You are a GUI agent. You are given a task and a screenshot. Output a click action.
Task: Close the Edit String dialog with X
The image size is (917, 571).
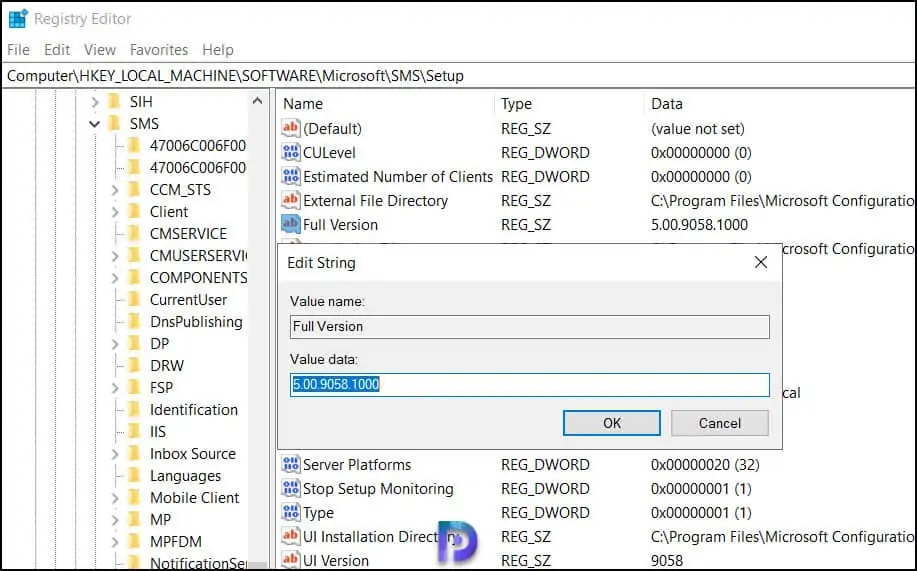[761, 262]
